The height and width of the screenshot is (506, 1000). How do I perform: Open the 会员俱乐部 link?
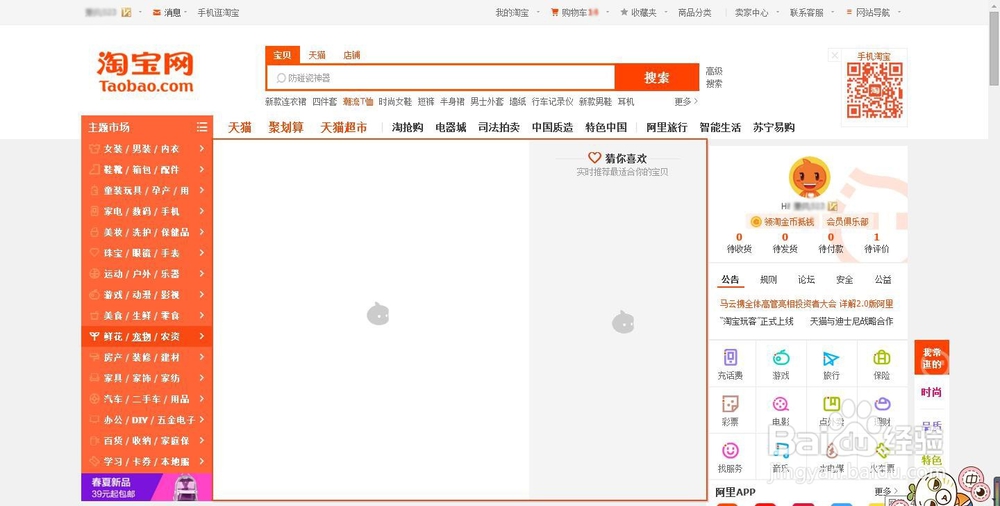(x=848, y=221)
